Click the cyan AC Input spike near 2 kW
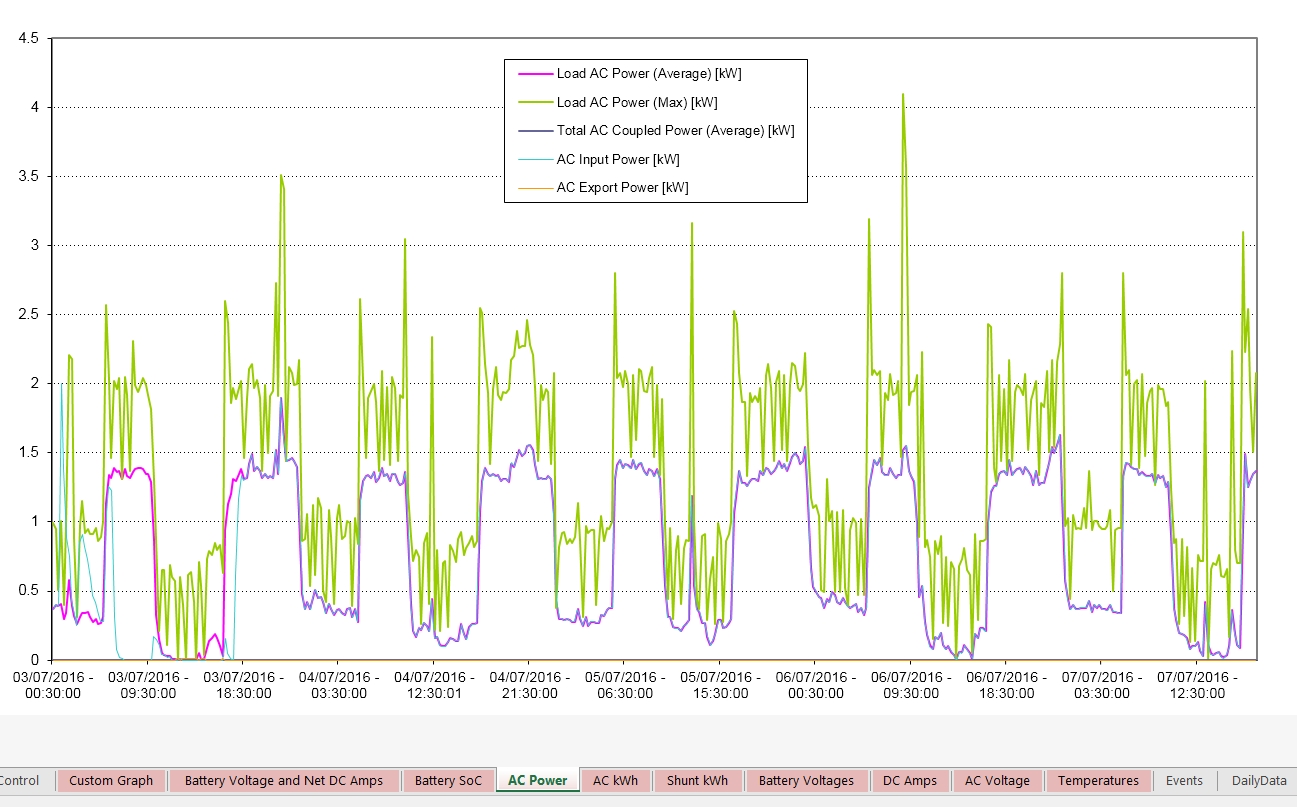1297x807 pixels. tap(62, 386)
